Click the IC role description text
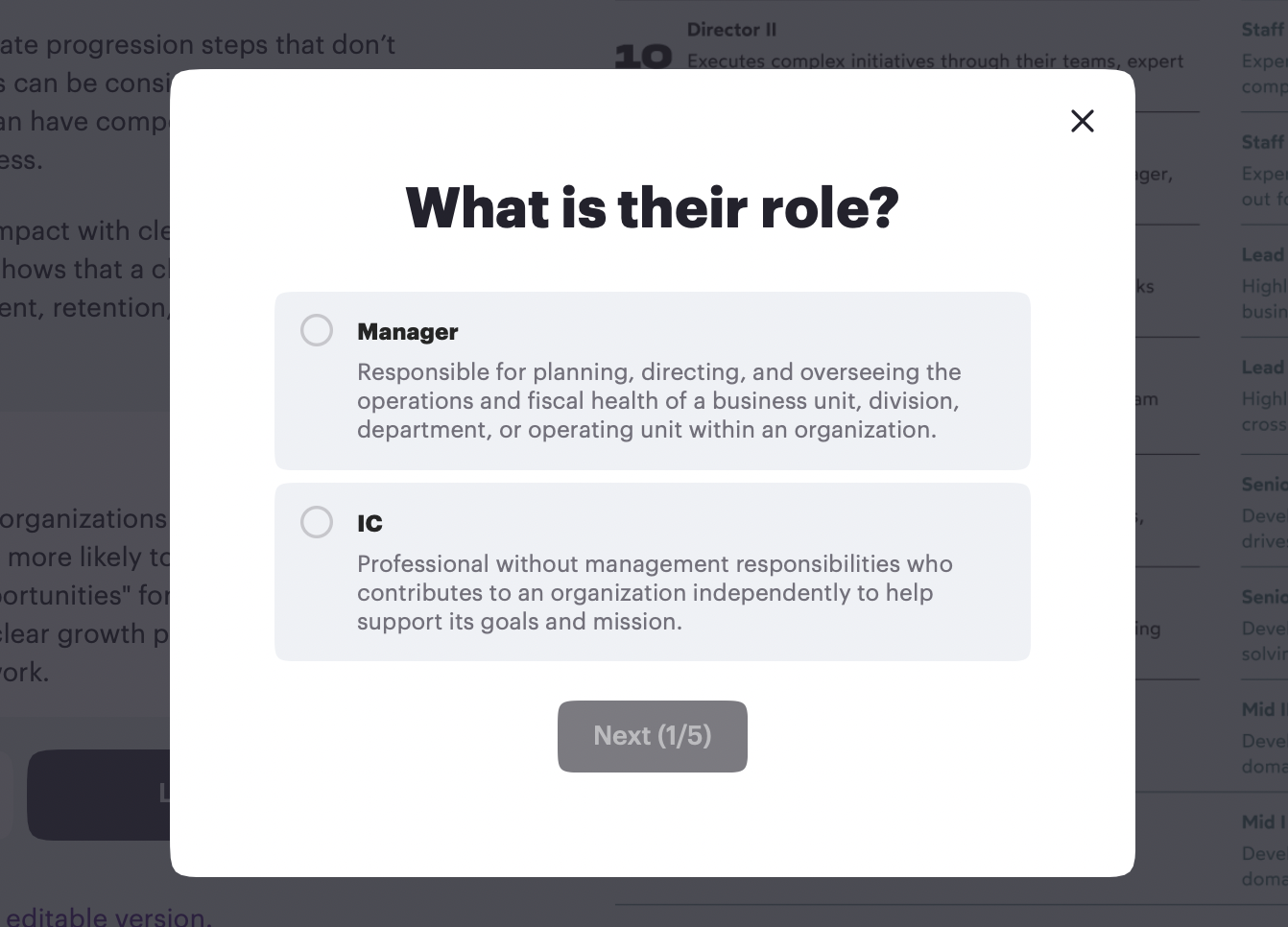Viewport: 1288px width, 927px height. [x=655, y=593]
